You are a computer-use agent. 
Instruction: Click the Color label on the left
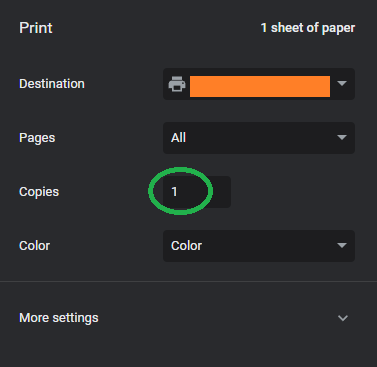34,246
